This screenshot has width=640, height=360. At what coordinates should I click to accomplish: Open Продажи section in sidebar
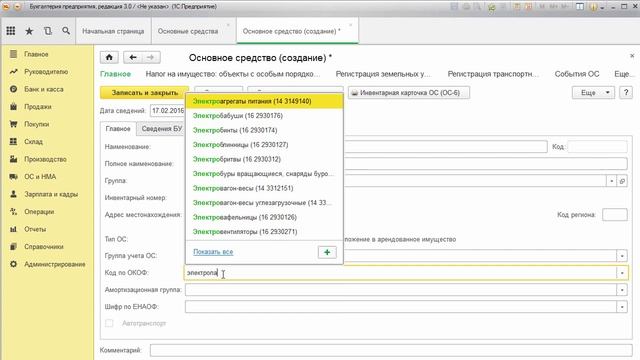click(x=38, y=107)
